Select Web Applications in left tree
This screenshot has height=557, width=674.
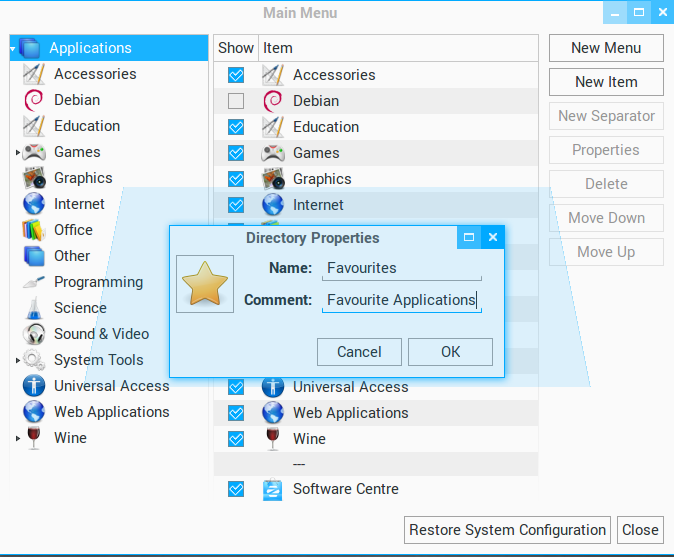click(x=111, y=412)
